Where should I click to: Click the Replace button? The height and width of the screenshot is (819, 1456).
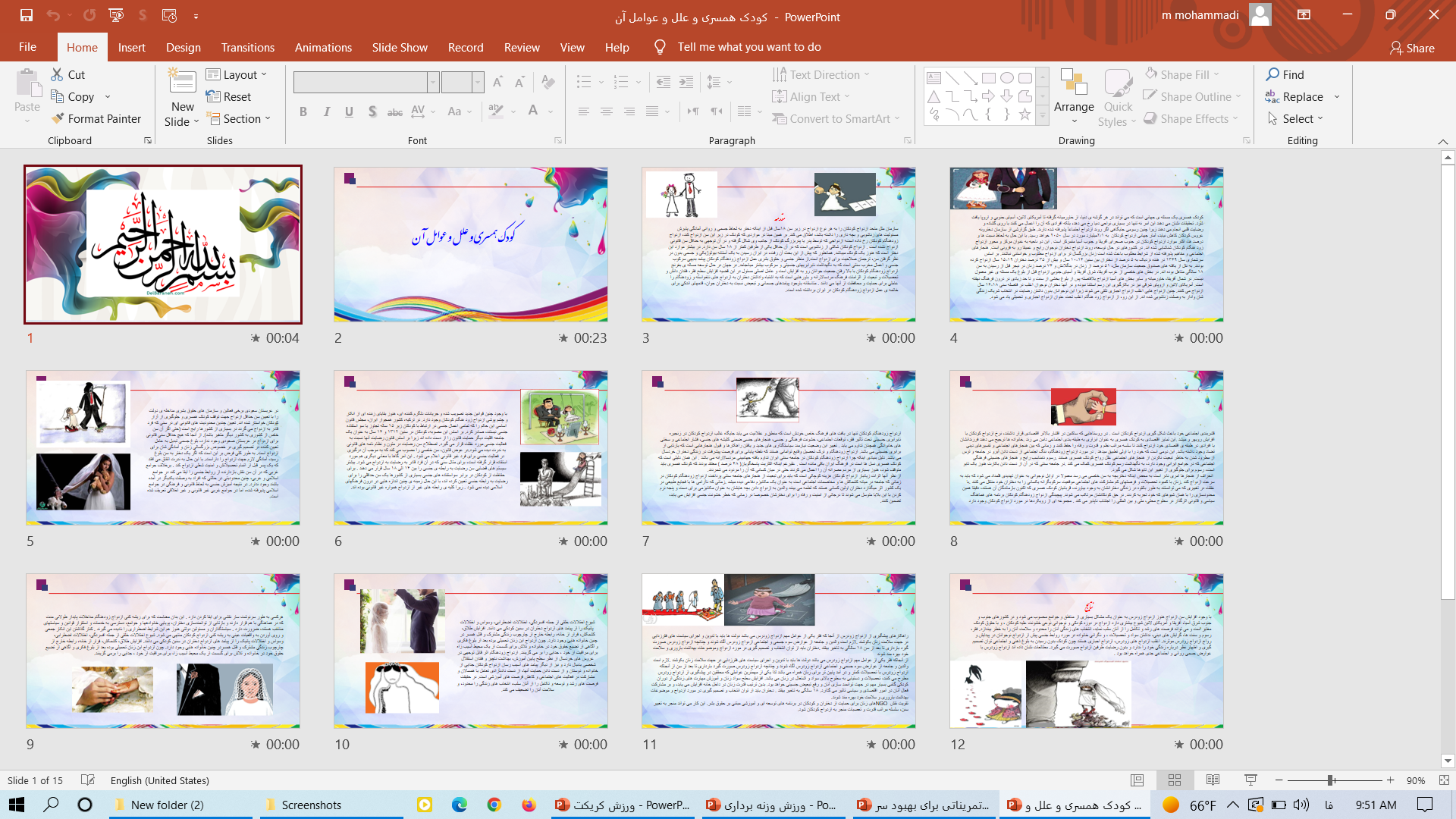(x=1302, y=97)
